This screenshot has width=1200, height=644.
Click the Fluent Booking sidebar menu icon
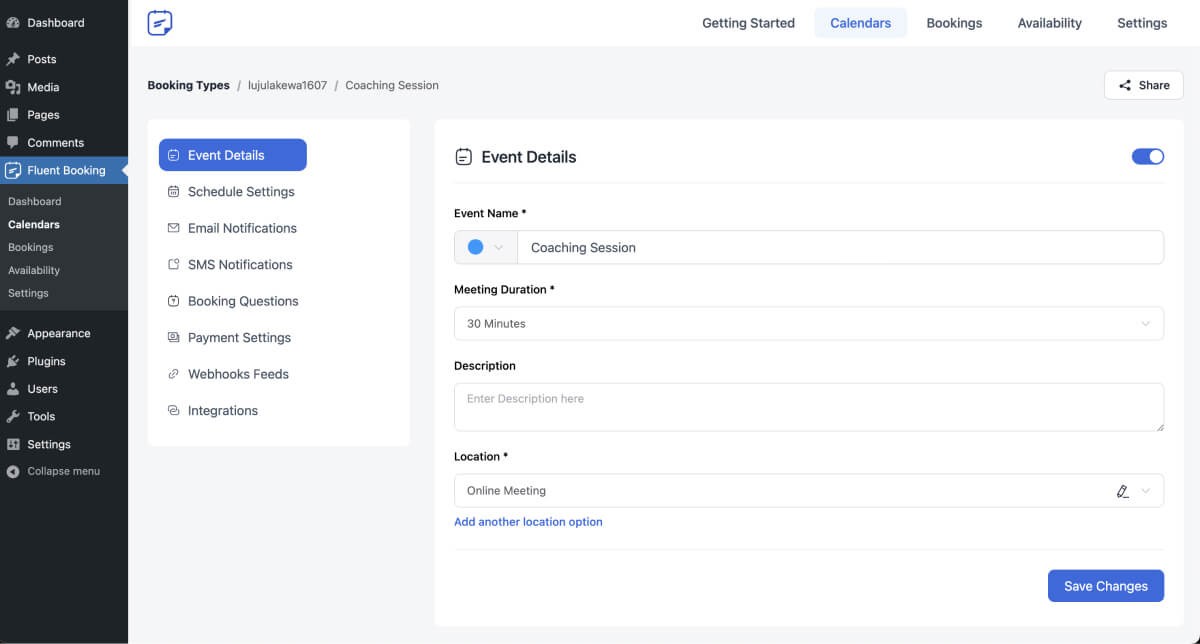pos(13,170)
